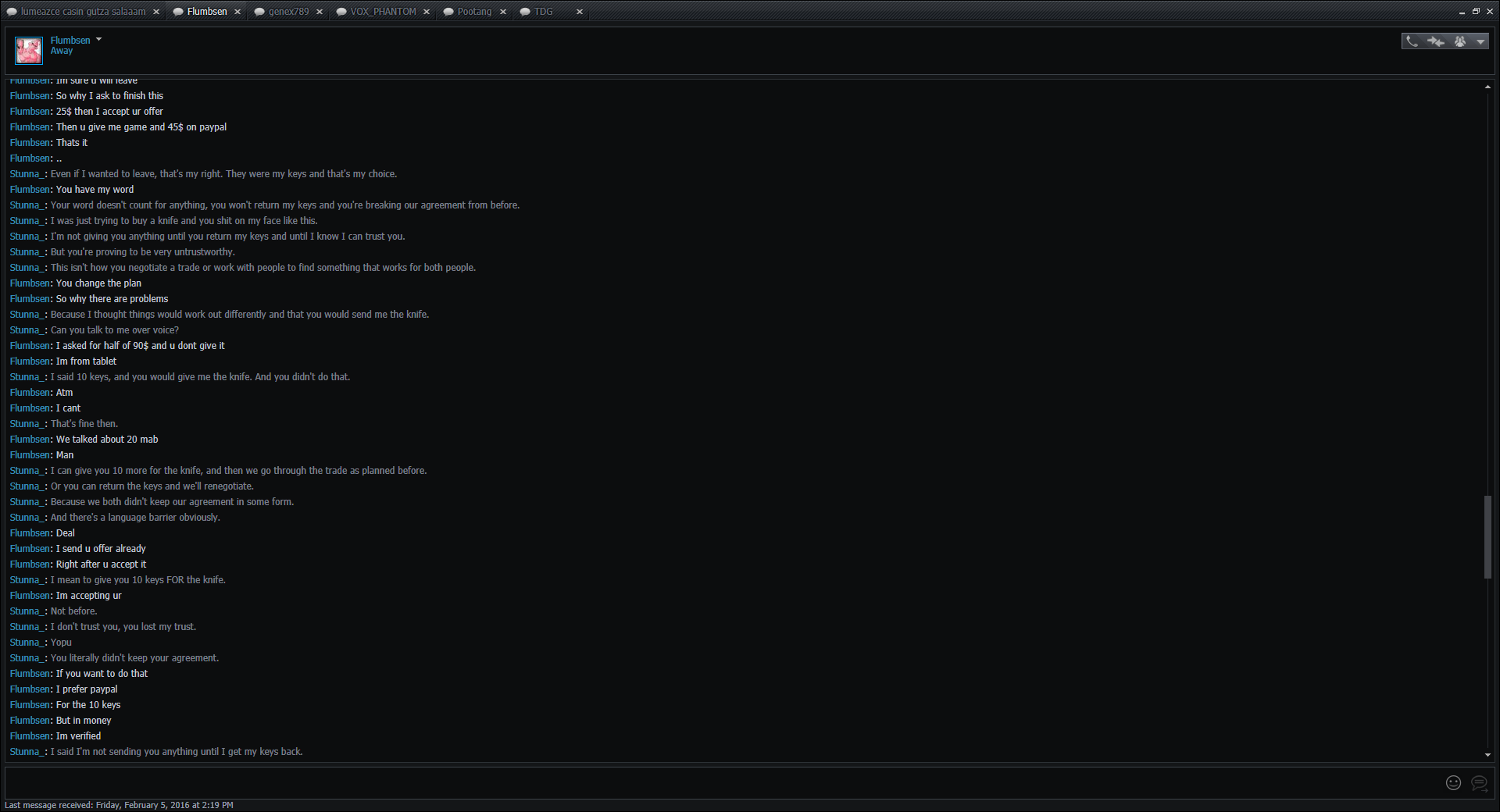Click the speech bubble send icon
This screenshot has width=1500, height=812.
(1479, 782)
